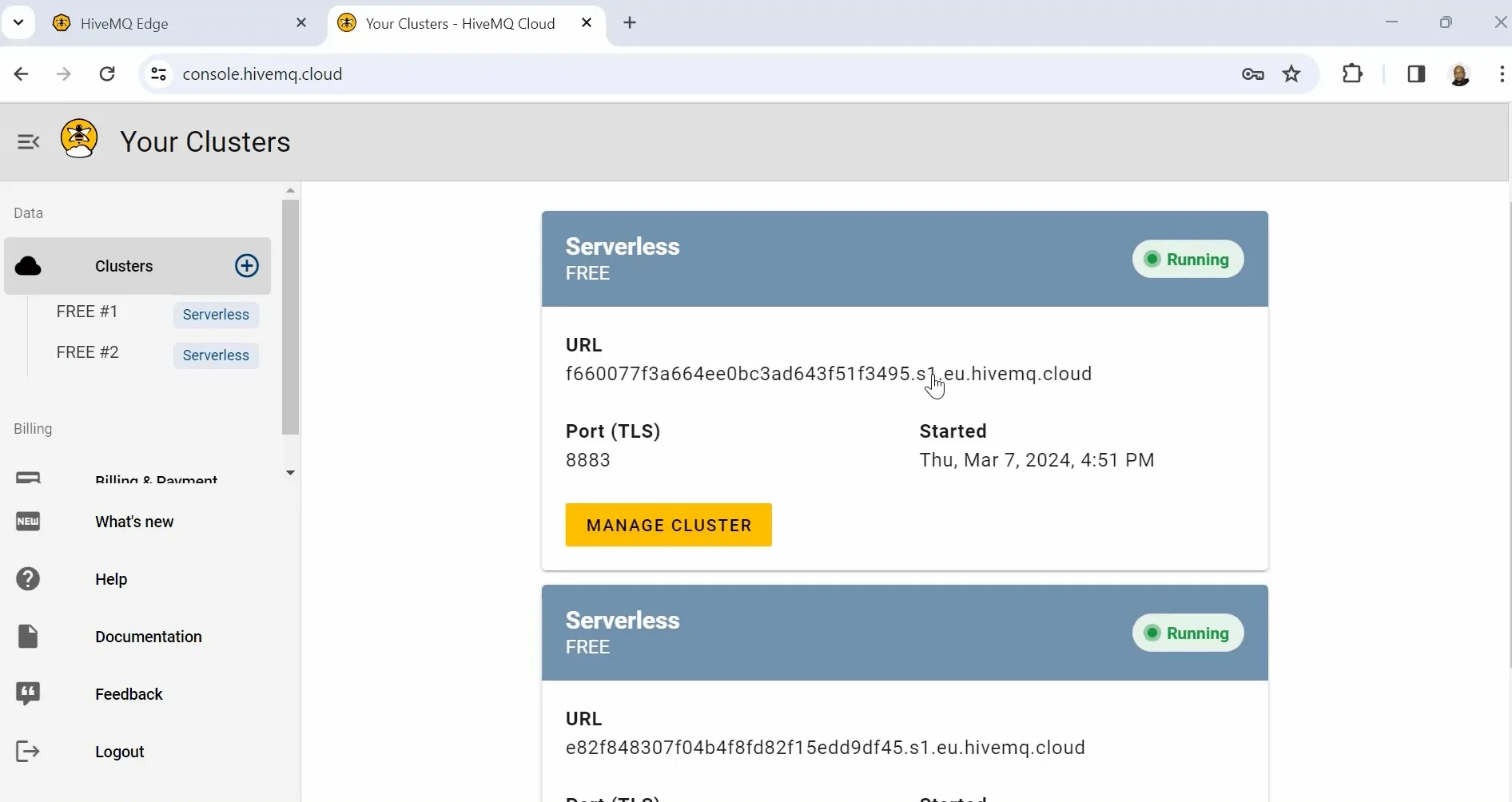
Task: Open What's new icon
Action: tap(28, 522)
